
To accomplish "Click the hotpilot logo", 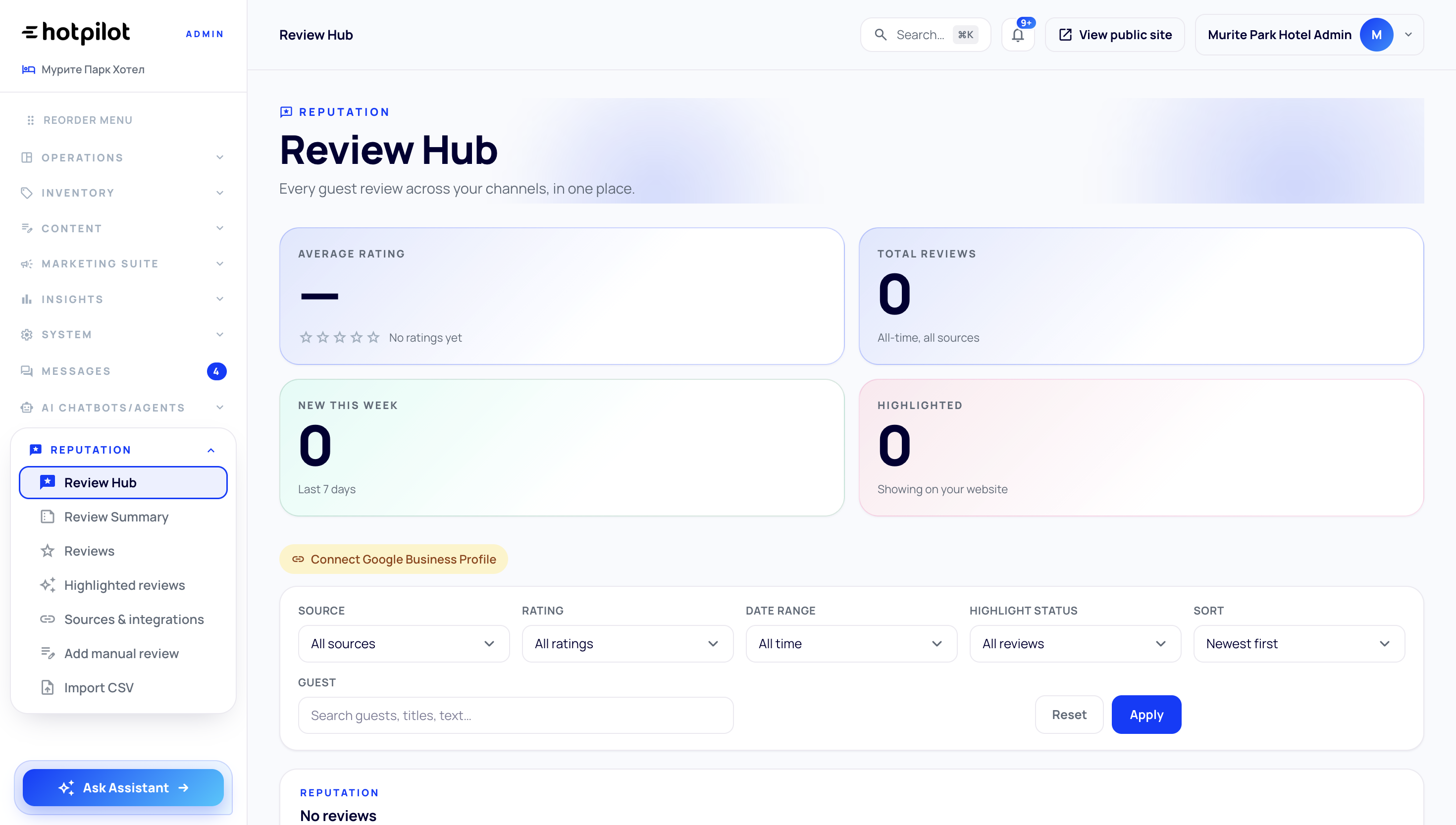I will tap(76, 33).
